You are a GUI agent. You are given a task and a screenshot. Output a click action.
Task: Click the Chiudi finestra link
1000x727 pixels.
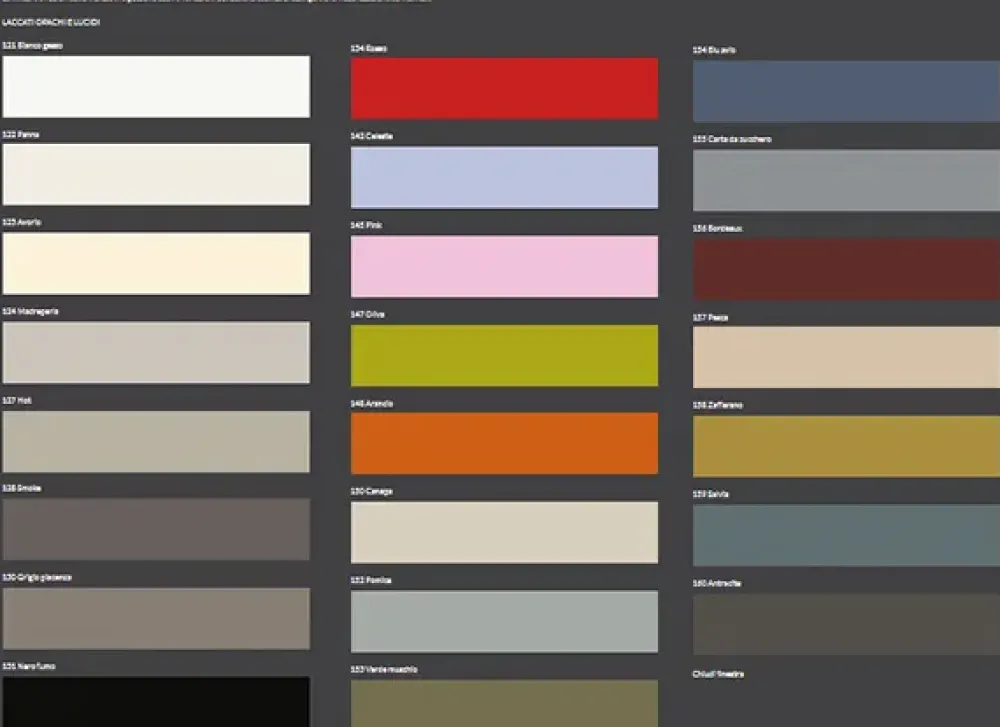coord(718,674)
